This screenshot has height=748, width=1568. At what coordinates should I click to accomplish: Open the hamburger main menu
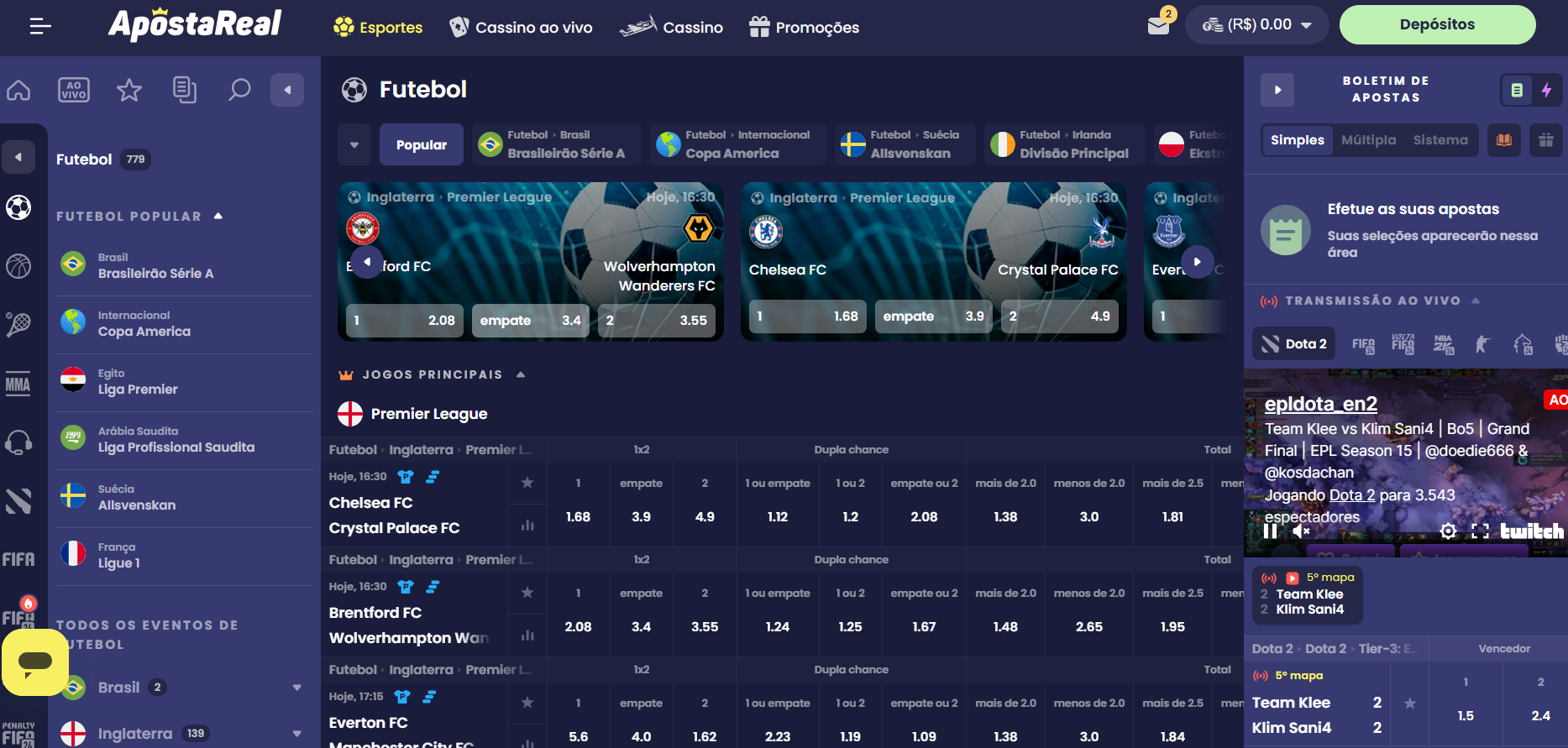point(40,27)
